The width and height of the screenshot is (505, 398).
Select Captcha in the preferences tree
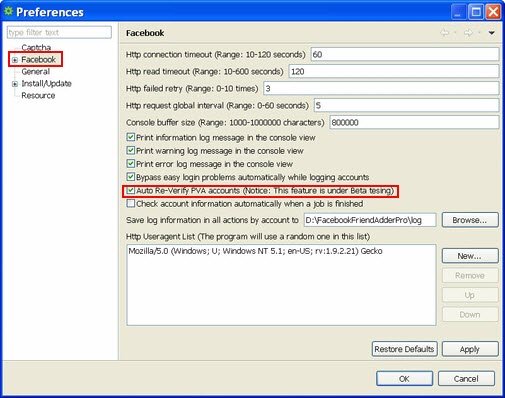tap(36, 47)
